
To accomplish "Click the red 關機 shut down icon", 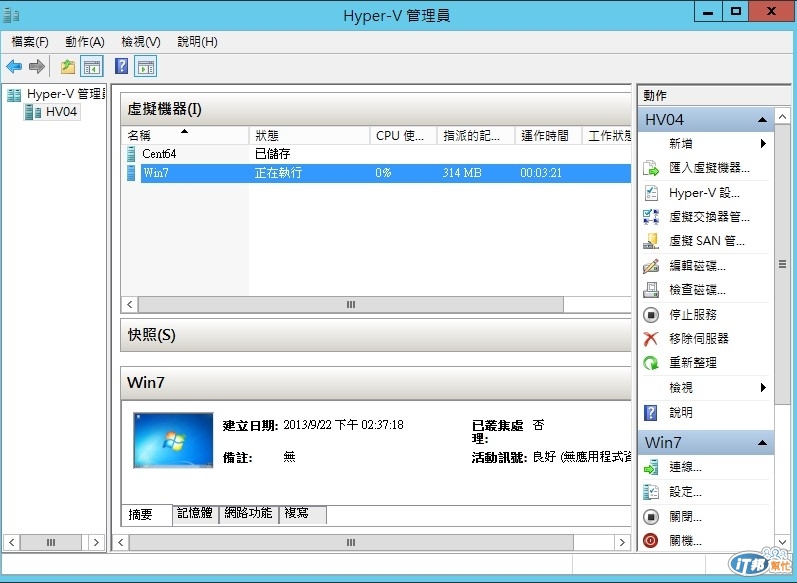I will point(651,540).
